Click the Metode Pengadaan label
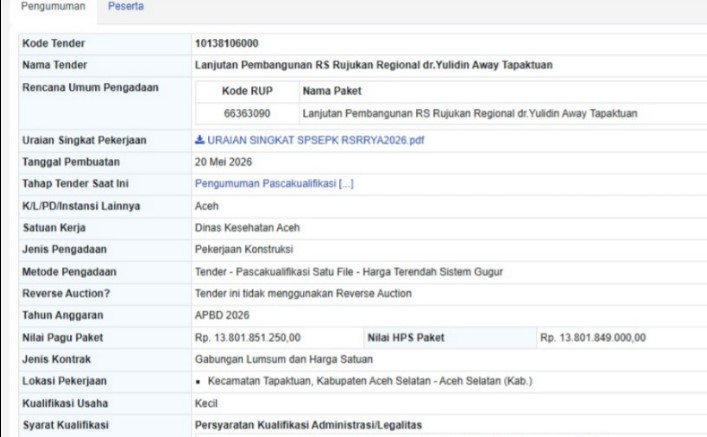This screenshot has height=437, width=707. tap(69, 272)
